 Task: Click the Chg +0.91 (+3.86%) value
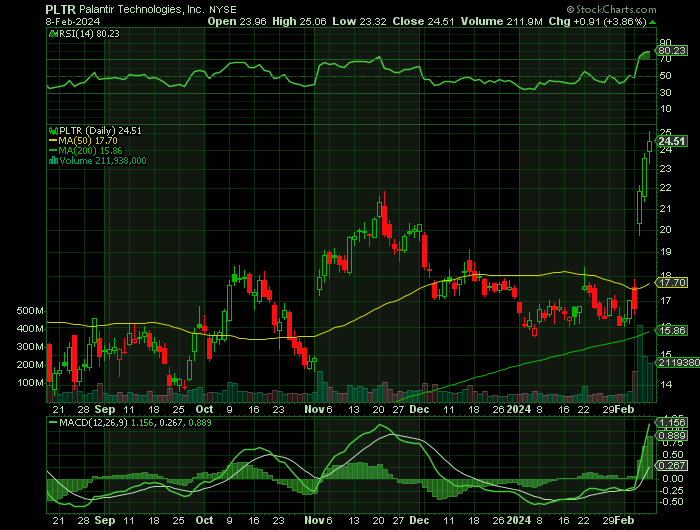click(x=597, y=21)
